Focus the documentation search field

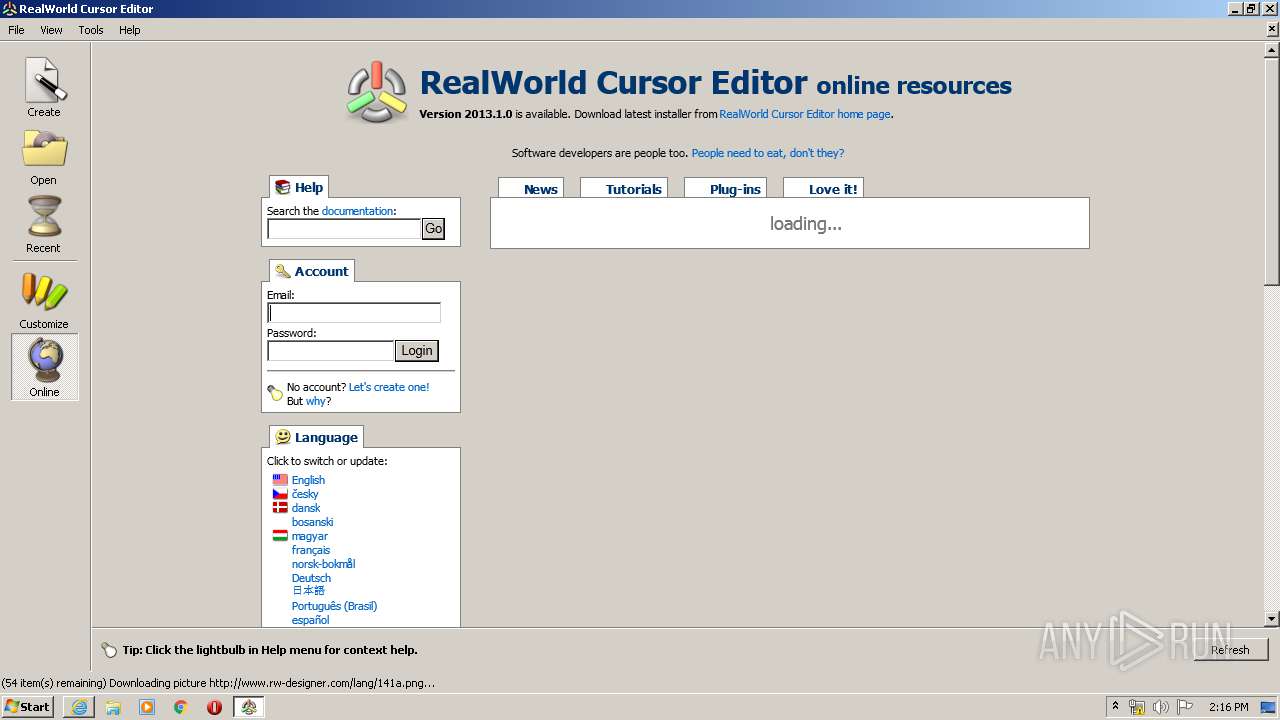click(344, 229)
